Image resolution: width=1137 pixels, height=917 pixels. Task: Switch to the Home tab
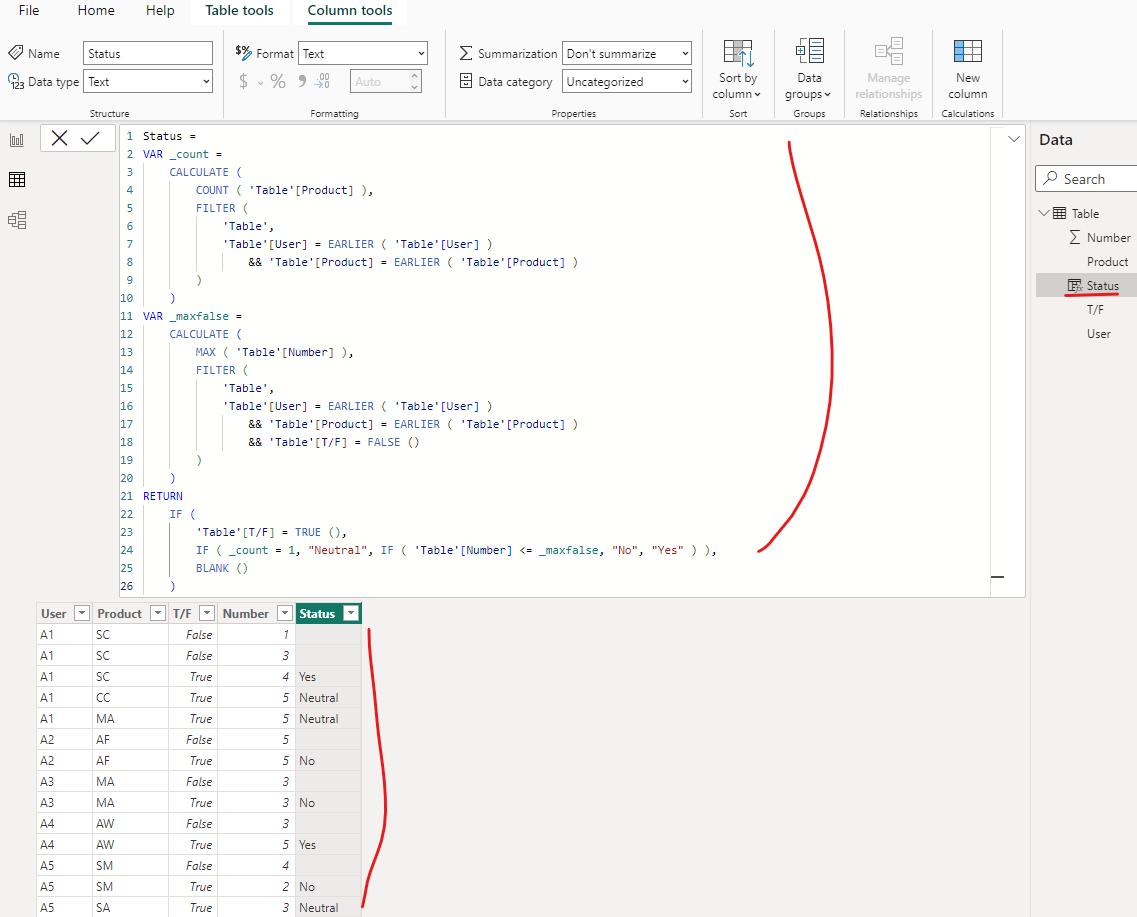click(x=96, y=10)
